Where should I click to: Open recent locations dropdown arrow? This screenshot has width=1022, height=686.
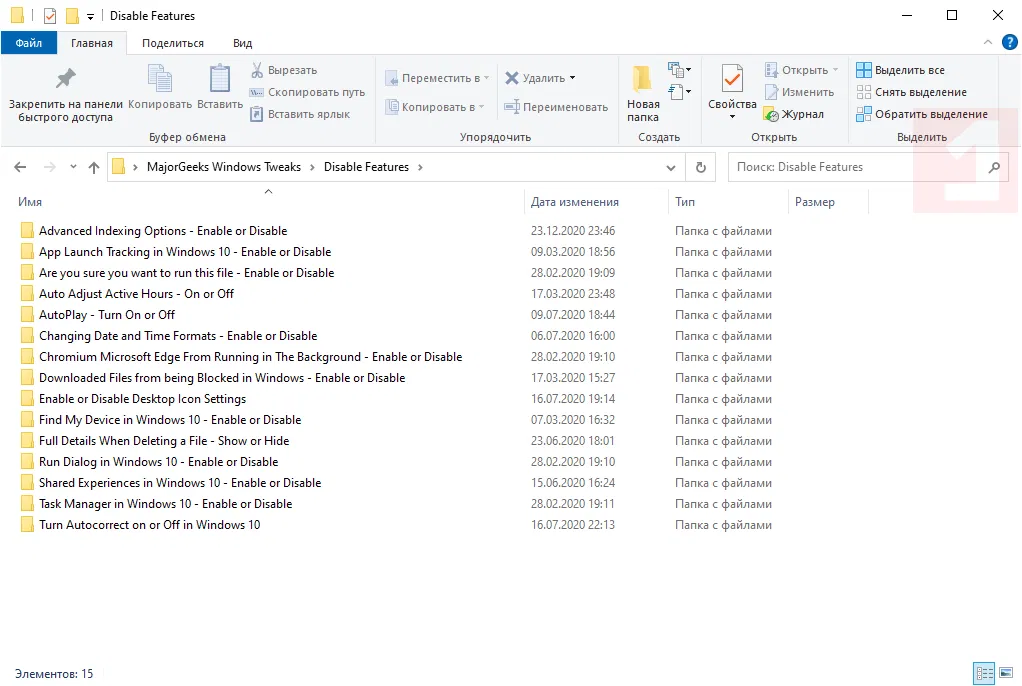coord(73,167)
